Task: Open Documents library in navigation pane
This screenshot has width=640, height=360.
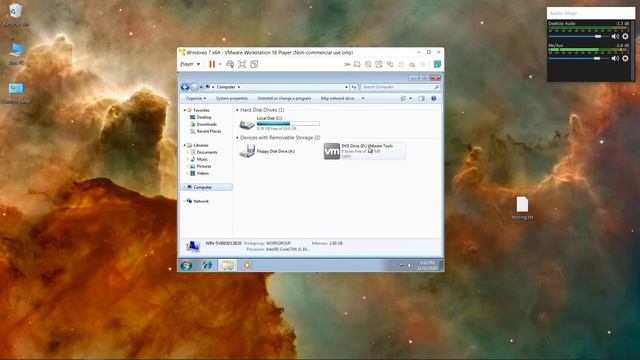Action: coord(204,152)
